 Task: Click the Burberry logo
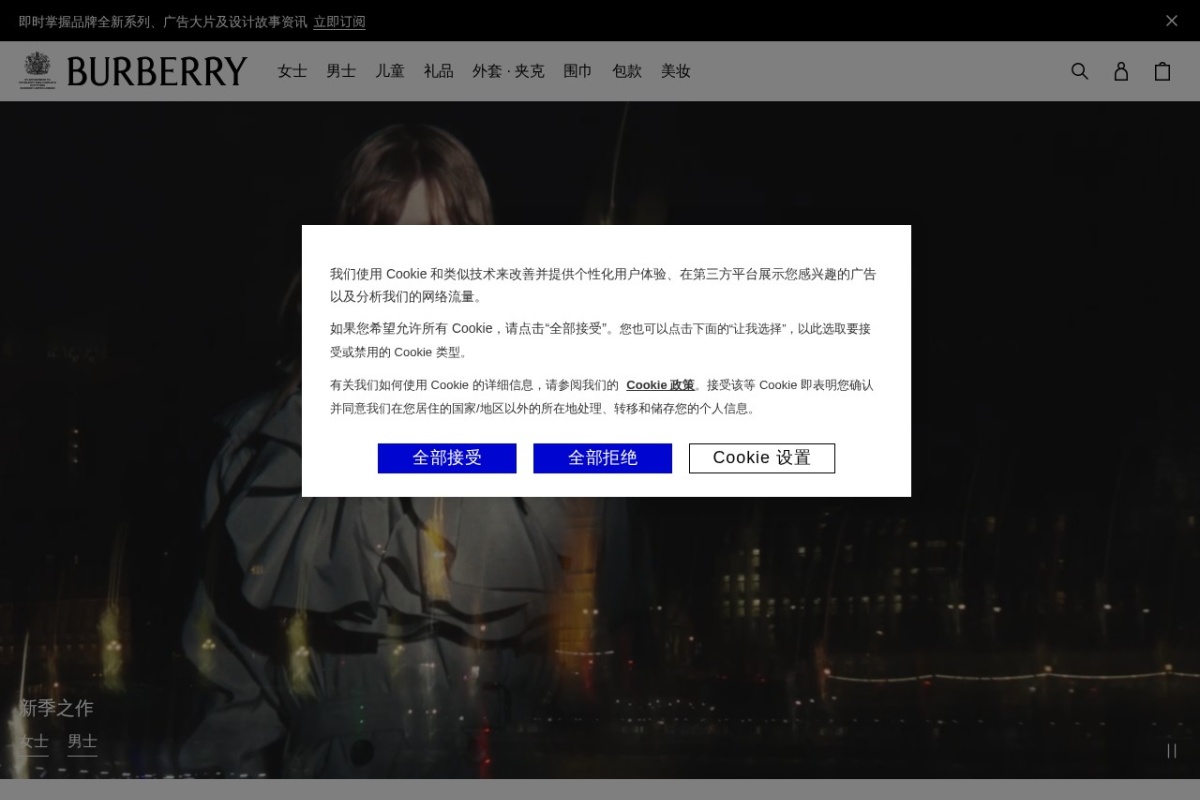point(133,71)
